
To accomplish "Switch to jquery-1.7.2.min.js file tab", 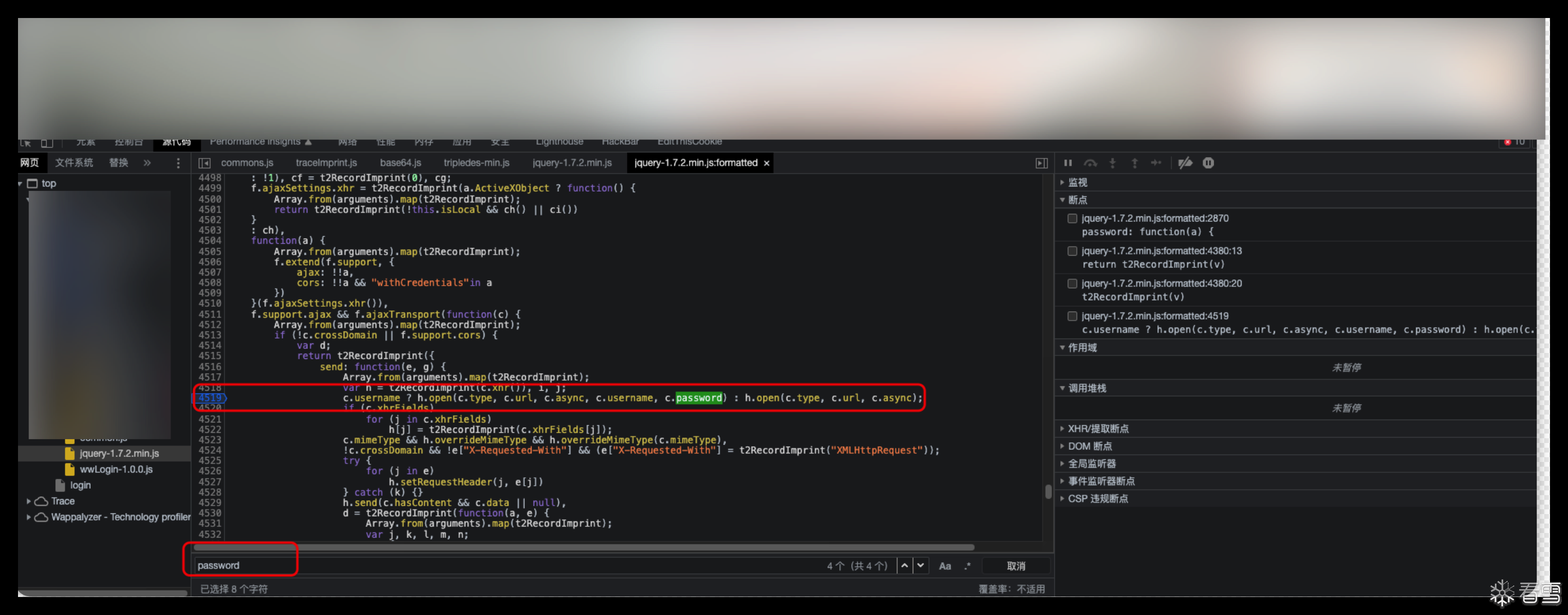I will (572, 163).
